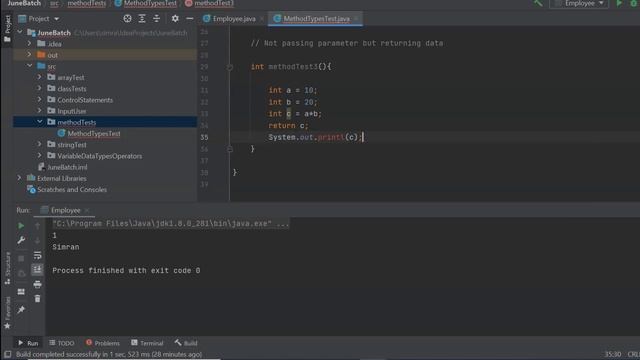
Task: Open run configuration wrench icon
Action: click(x=21, y=240)
